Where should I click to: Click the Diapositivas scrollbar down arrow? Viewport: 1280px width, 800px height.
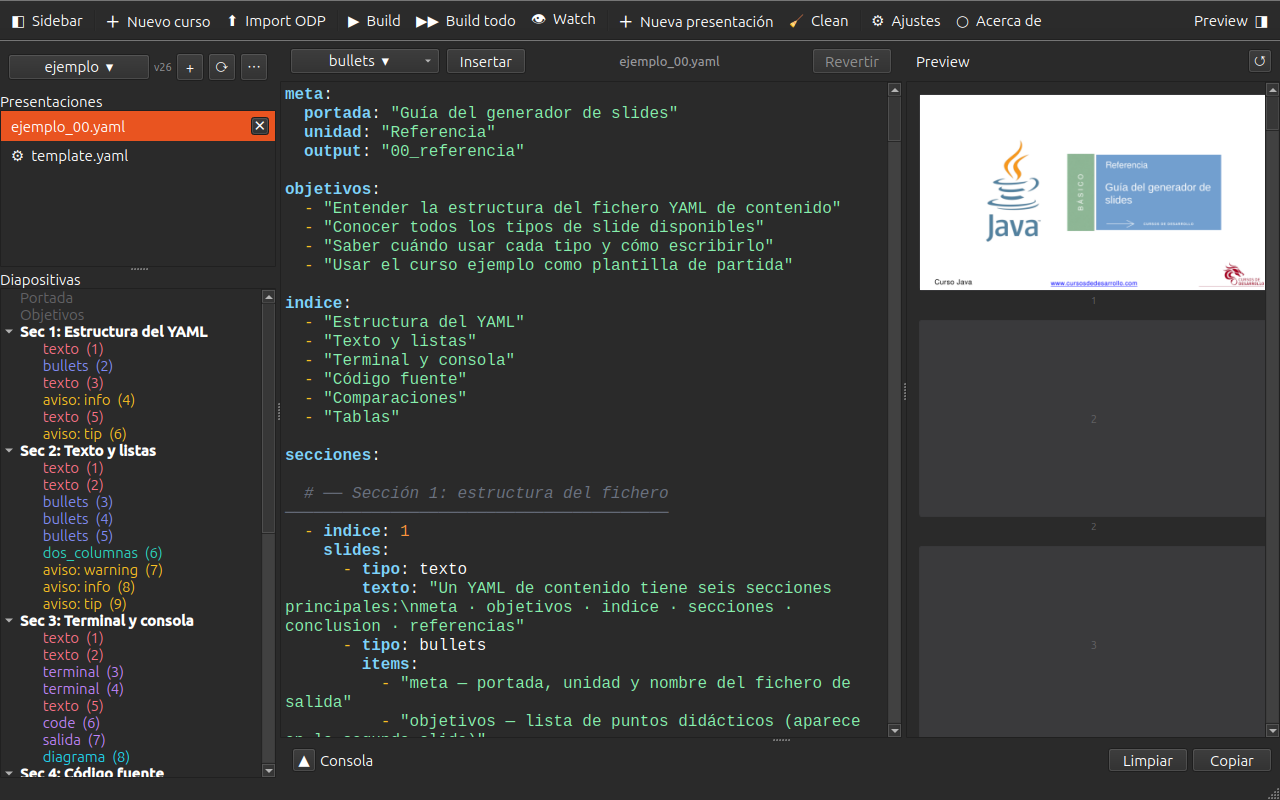[268, 771]
